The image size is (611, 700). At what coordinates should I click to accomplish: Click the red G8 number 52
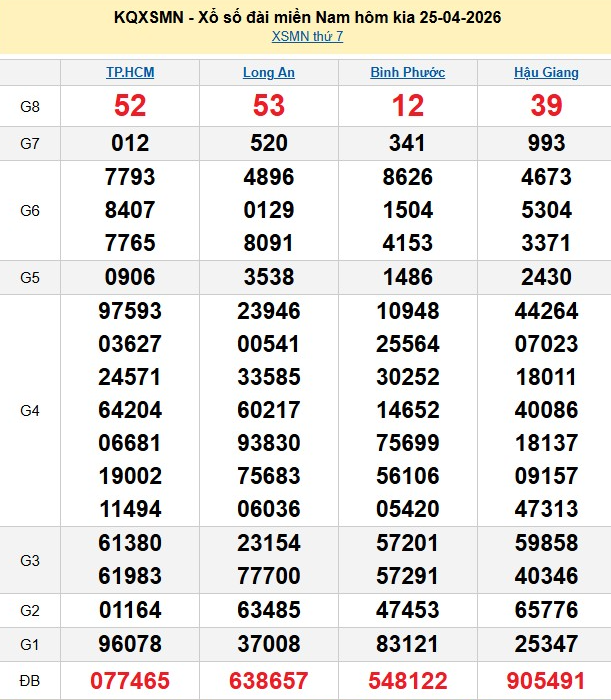pyautogui.click(x=130, y=106)
